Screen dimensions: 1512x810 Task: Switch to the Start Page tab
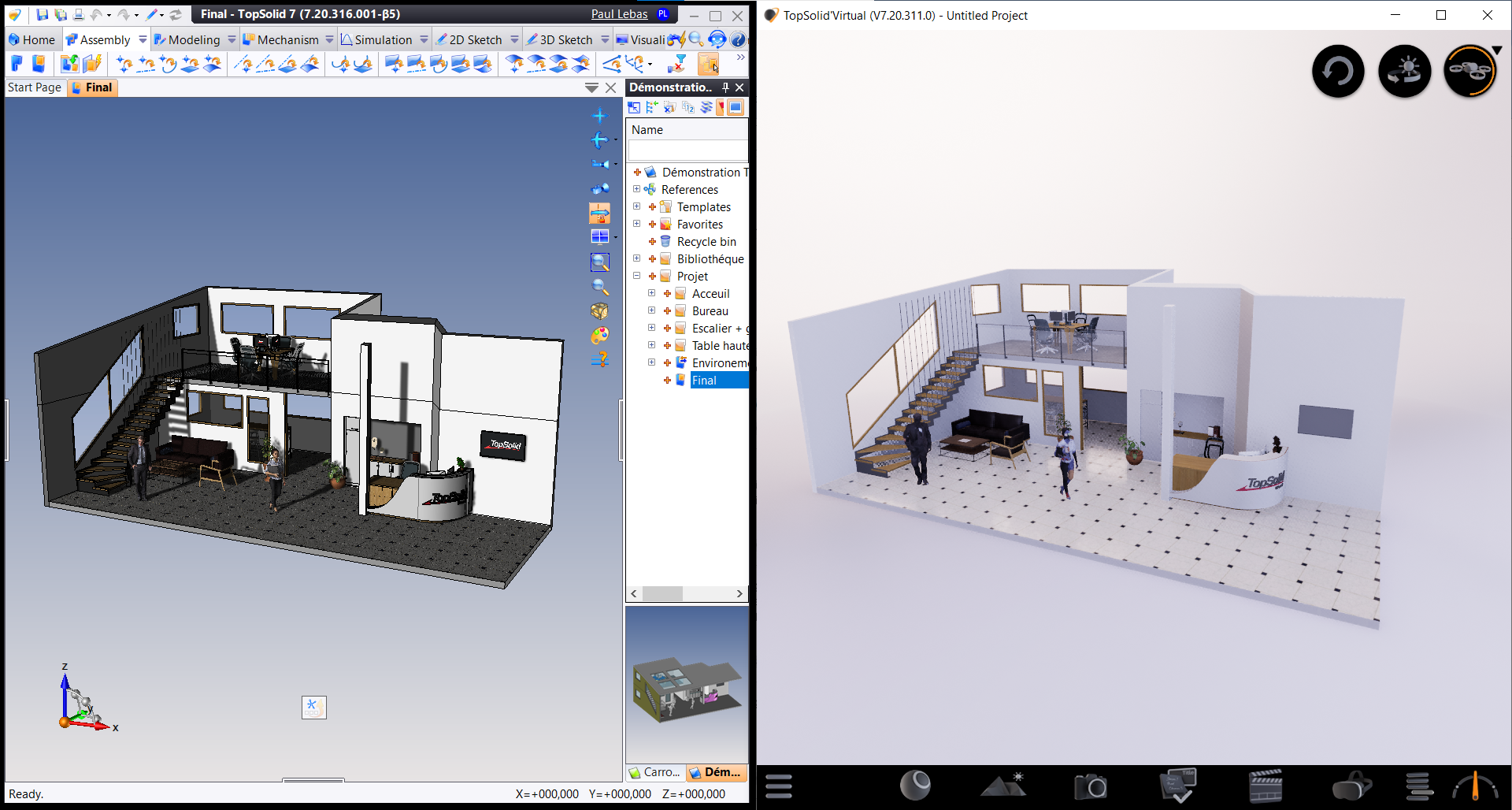(35, 87)
